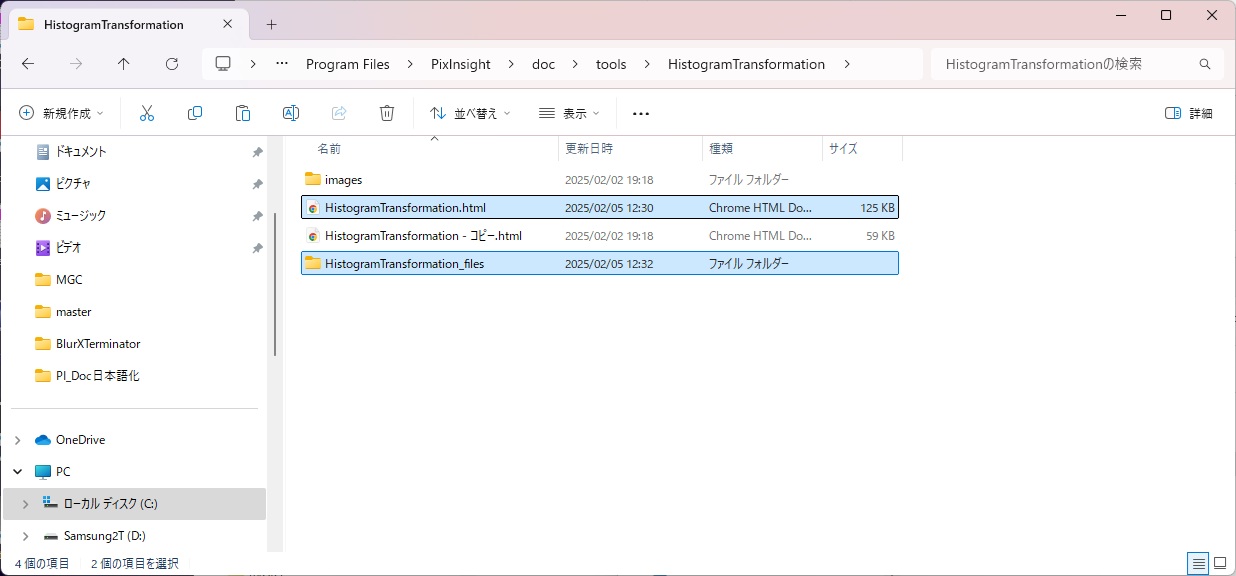Go up one folder level

tap(124, 64)
